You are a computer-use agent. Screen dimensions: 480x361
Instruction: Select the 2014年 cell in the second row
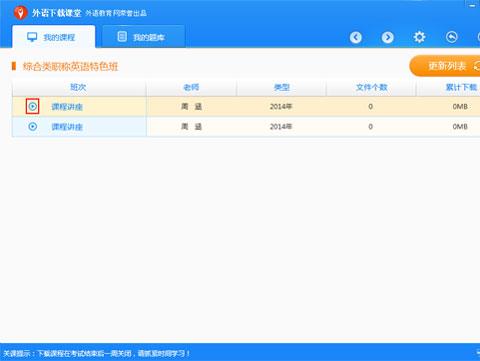click(x=281, y=127)
